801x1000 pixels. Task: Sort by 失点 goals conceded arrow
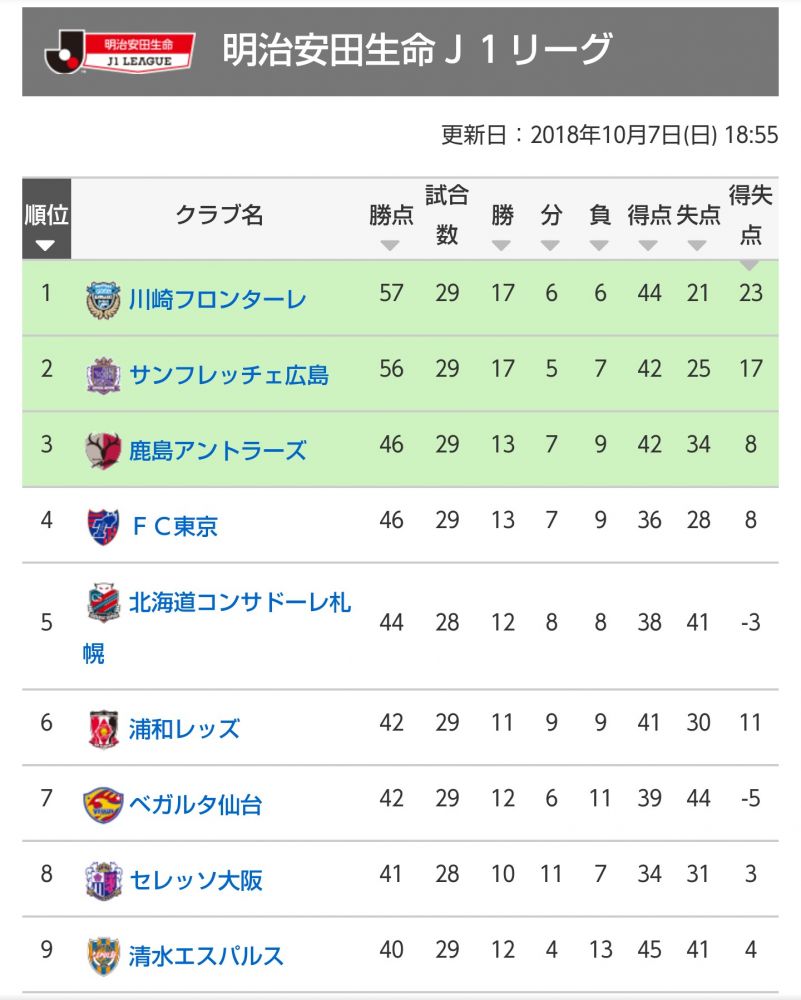[x=698, y=245]
